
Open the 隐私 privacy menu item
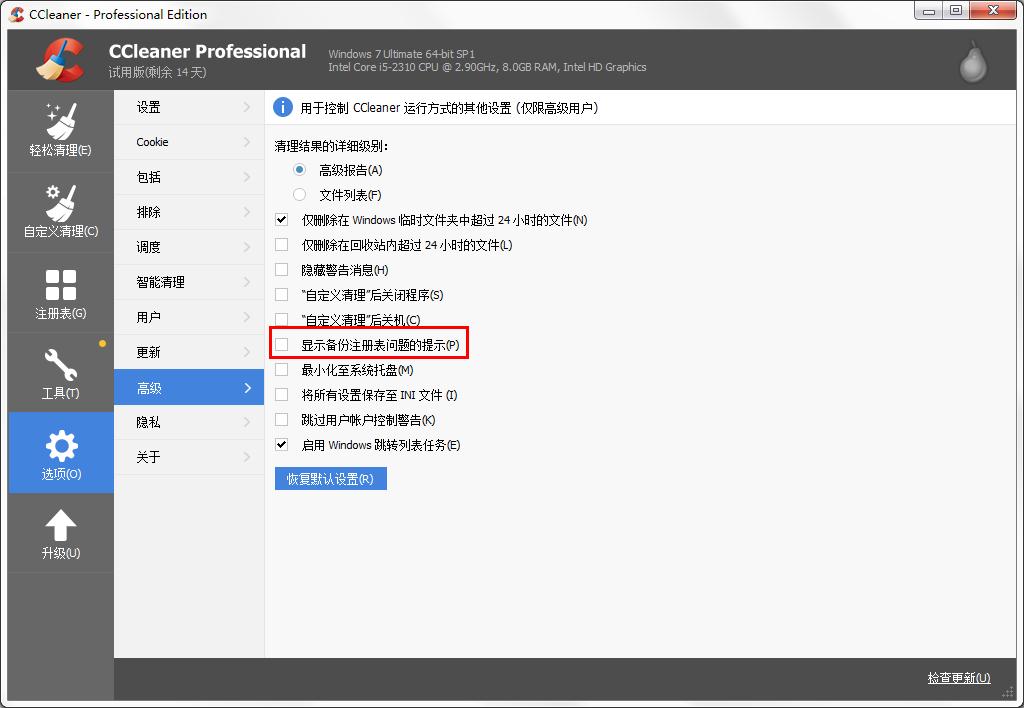pyautogui.click(x=188, y=422)
